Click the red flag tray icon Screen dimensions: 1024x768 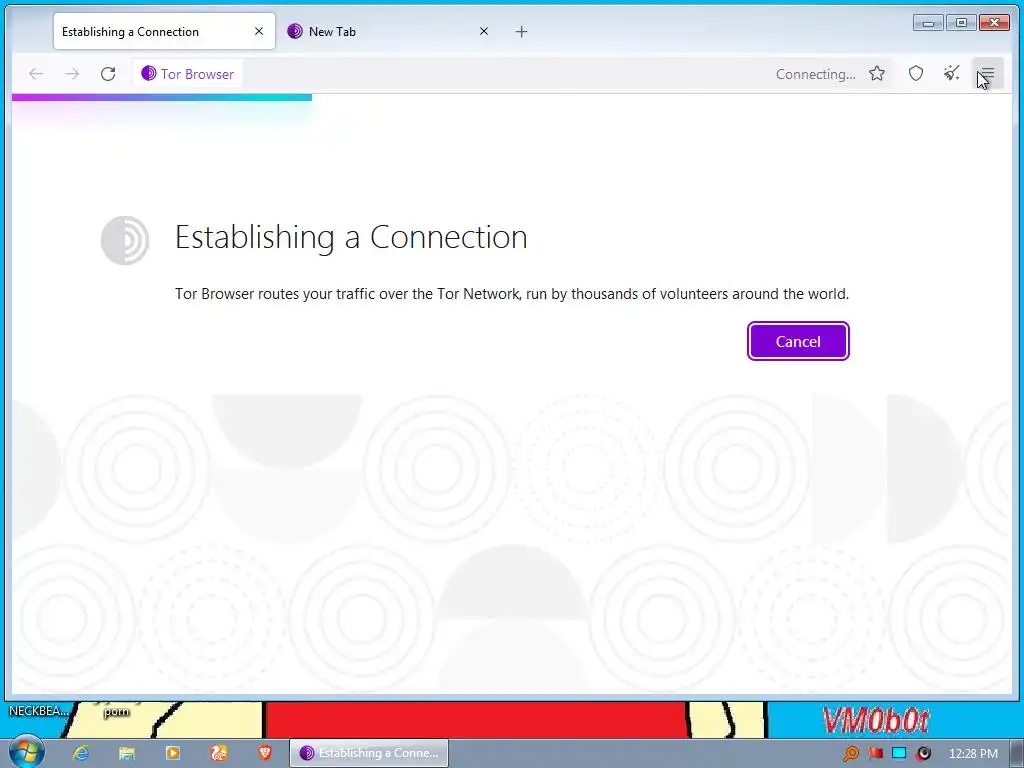click(x=875, y=754)
